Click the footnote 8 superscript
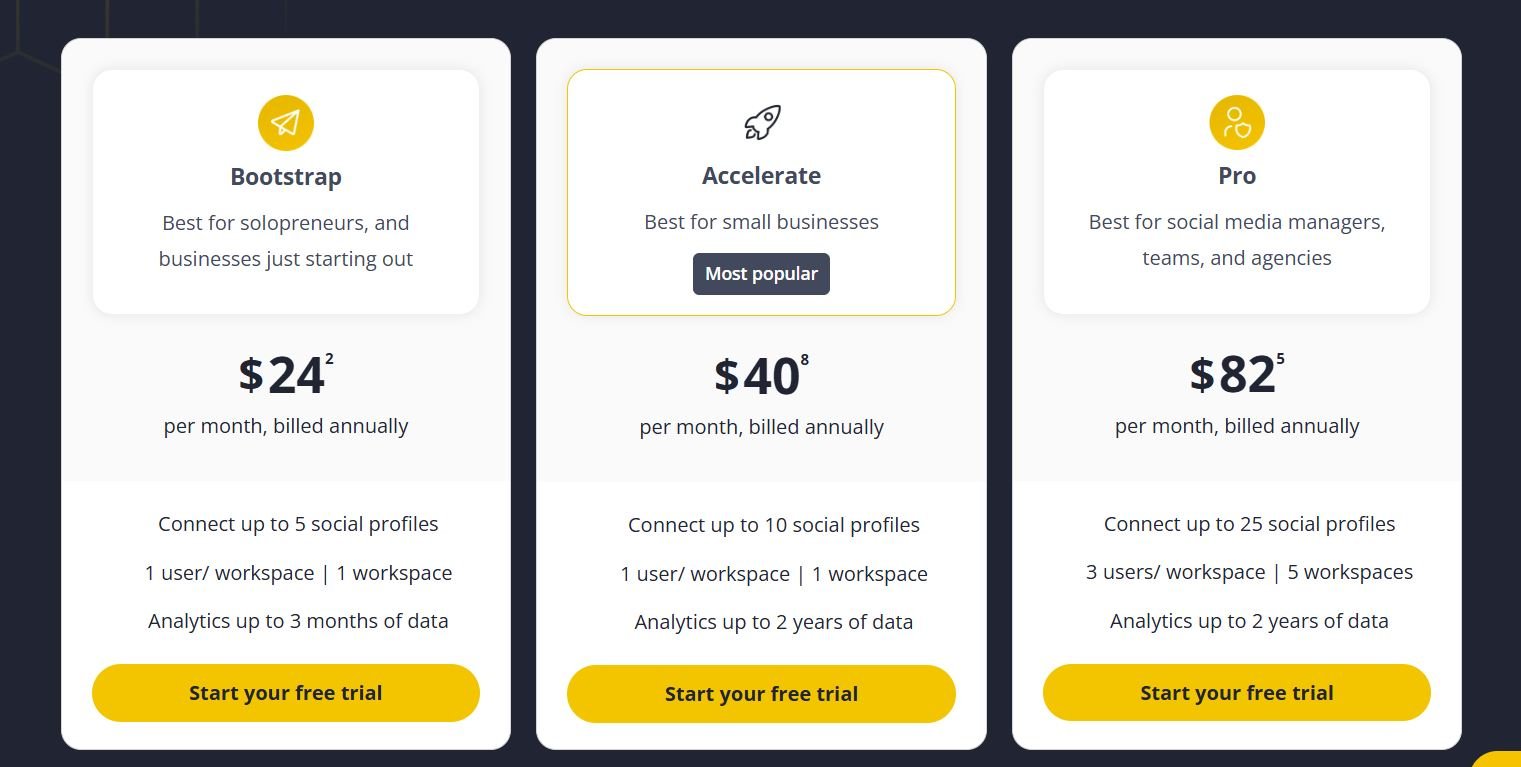Image resolution: width=1521 pixels, height=767 pixels. (805, 361)
